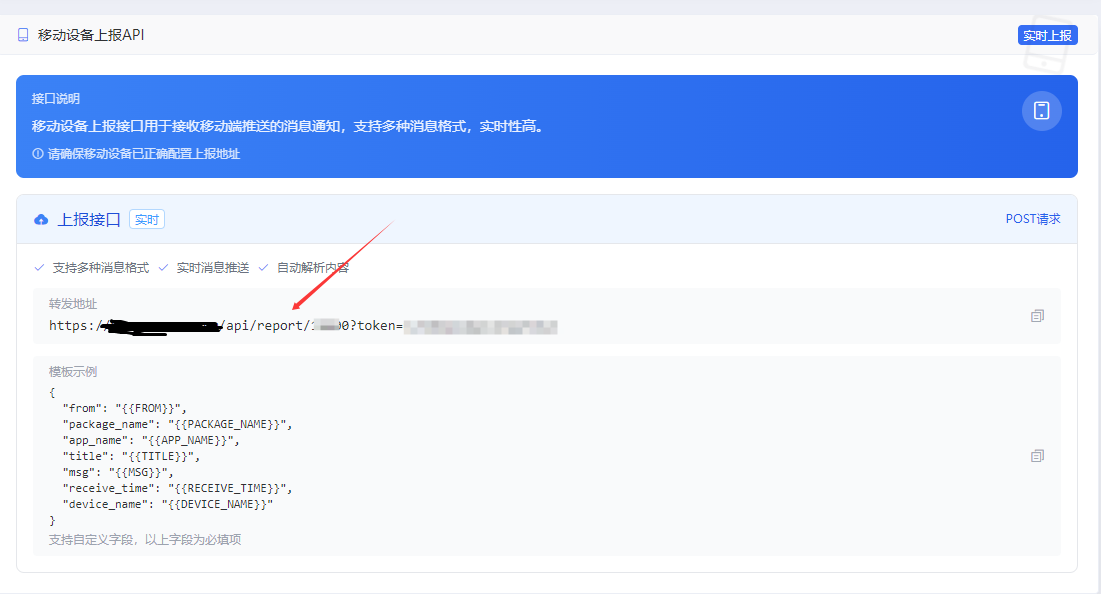Viewport: 1101px width, 594px height.
Task: Click the phone icon in the blue banner
Action: pos(1041,110)
